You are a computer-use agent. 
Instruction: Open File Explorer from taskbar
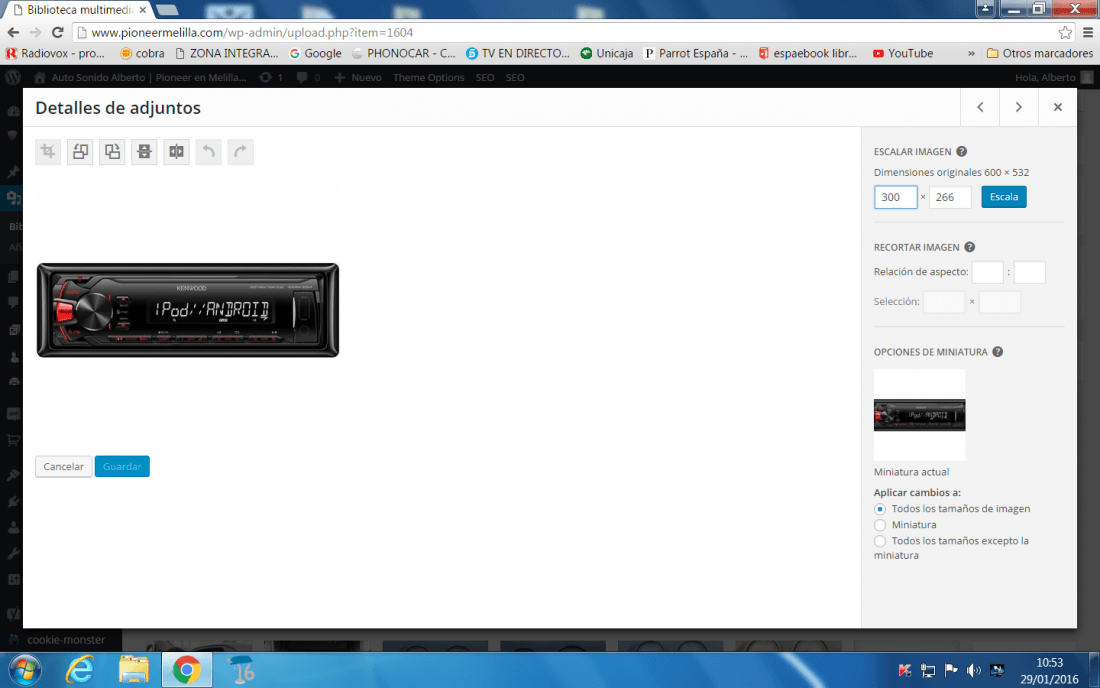pyautogui.click(x=133, y=670)
